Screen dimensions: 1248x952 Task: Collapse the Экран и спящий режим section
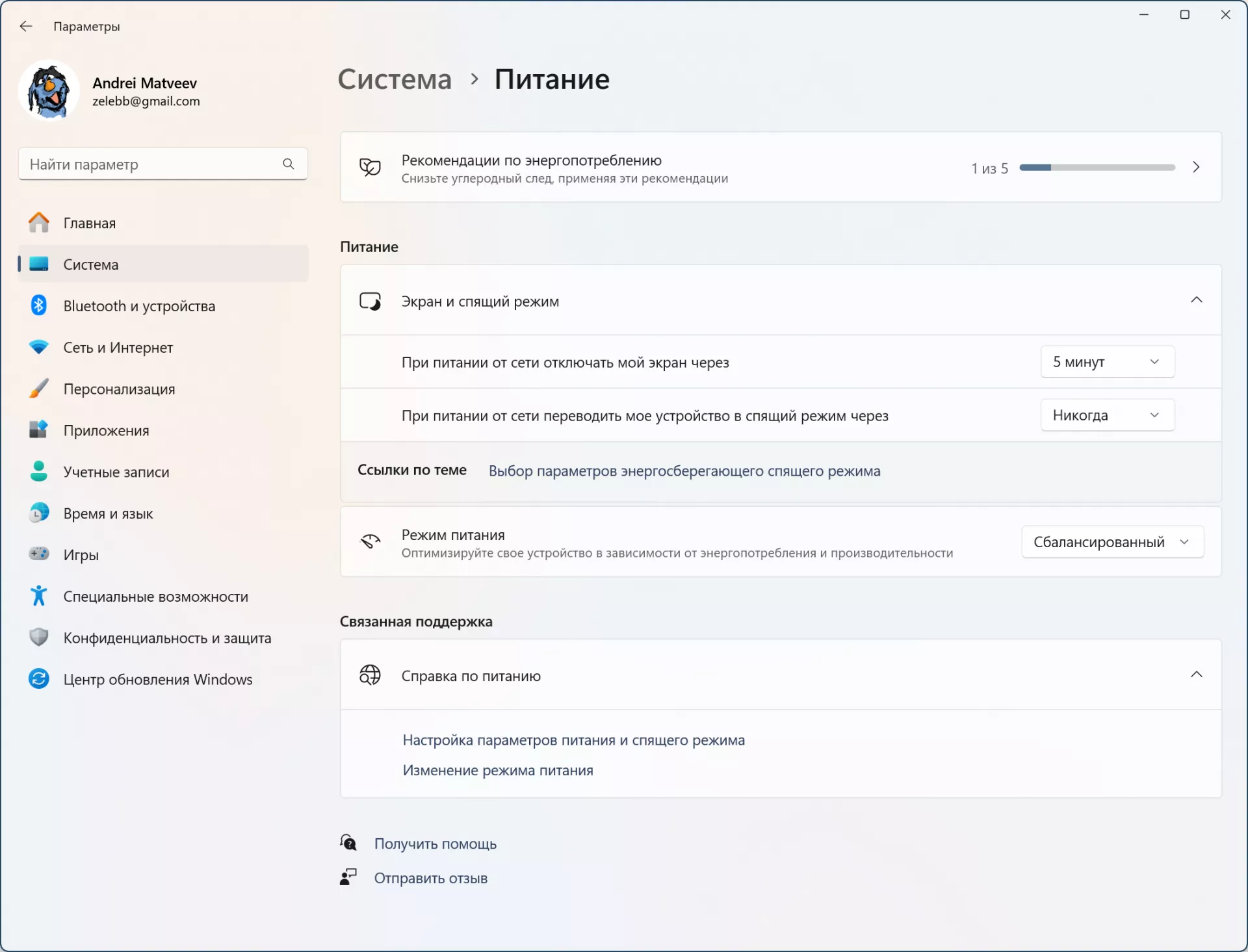[x=1196, y=300]
